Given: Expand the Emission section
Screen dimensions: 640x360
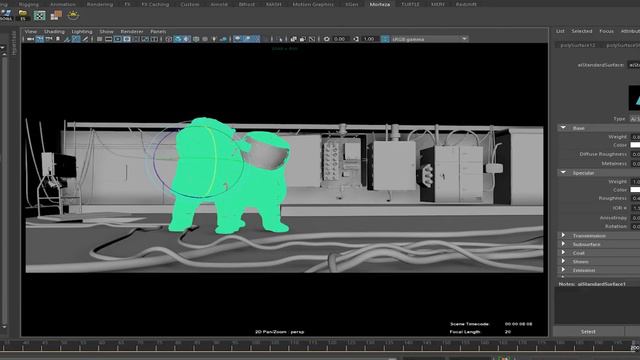Looking at the screenshot, I should tap(563, 270).
